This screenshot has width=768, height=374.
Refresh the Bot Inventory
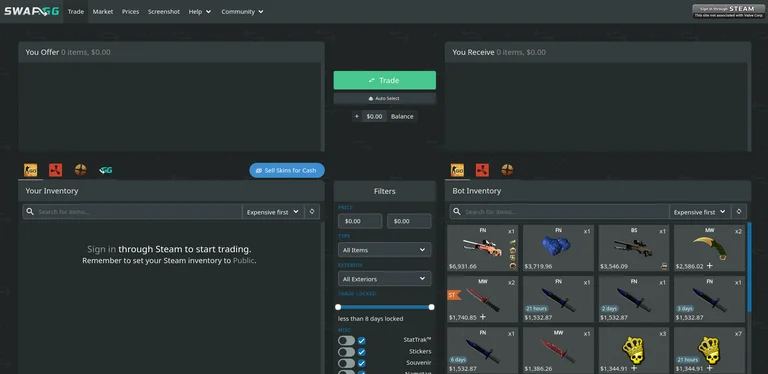[739, 211]
